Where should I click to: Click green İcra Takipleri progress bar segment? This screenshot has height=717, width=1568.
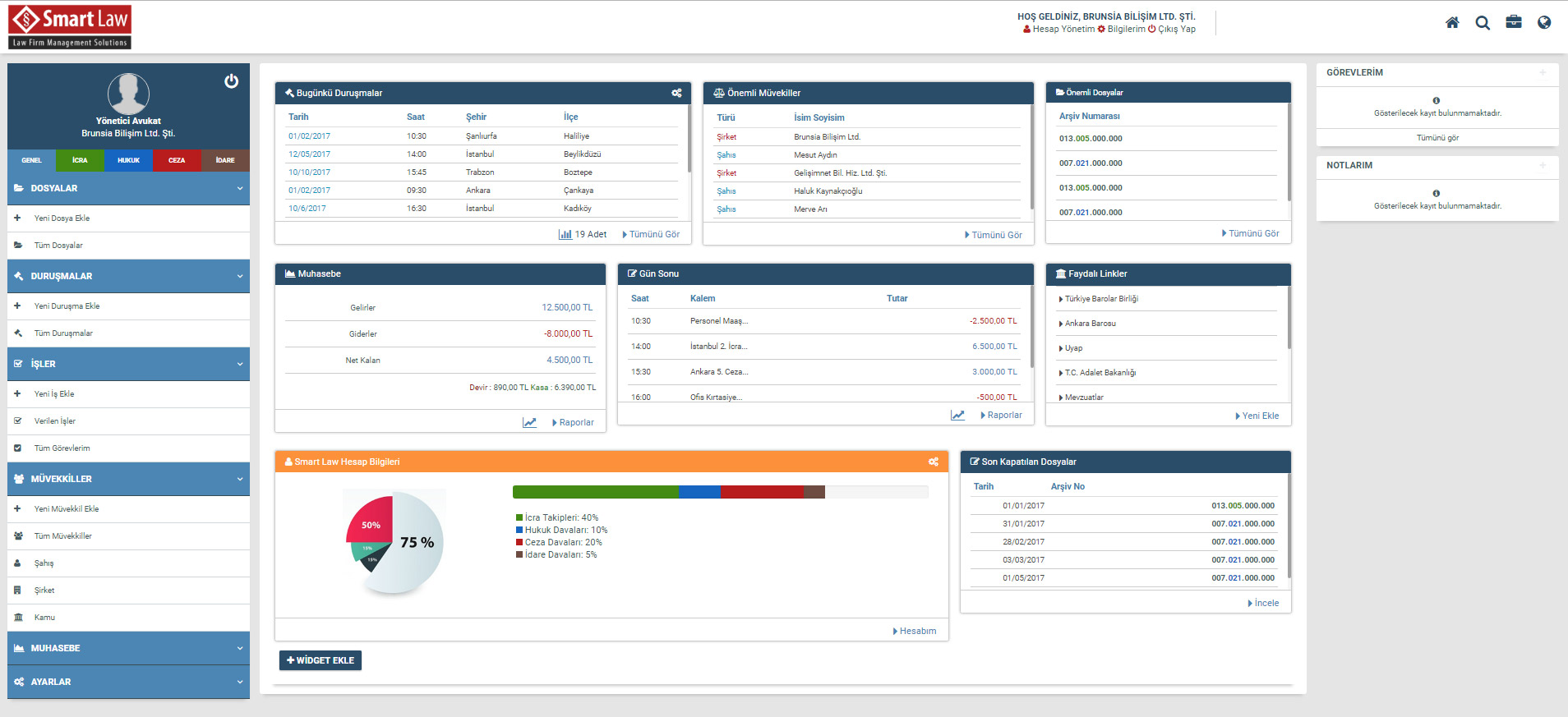click(596, 492)
